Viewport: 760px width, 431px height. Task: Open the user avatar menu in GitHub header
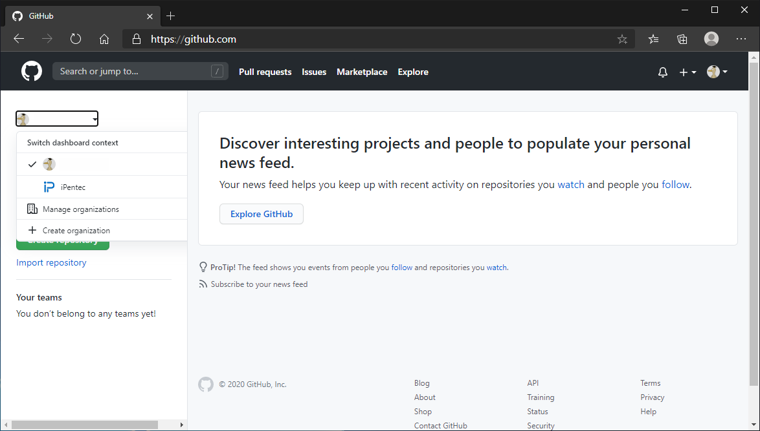point(717,72)
